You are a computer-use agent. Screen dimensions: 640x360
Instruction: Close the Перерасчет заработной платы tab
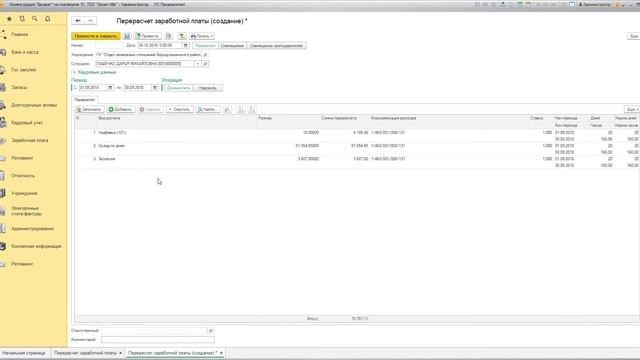[121, 353]
